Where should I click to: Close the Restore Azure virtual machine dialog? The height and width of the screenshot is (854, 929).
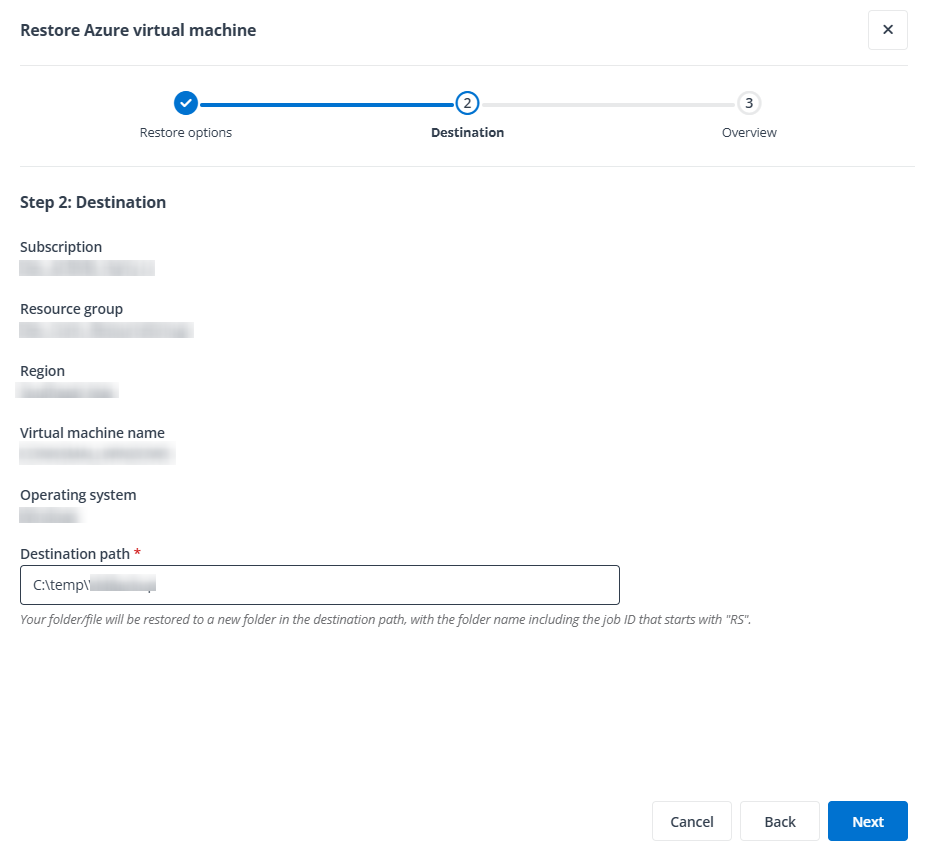click(887, 30)
